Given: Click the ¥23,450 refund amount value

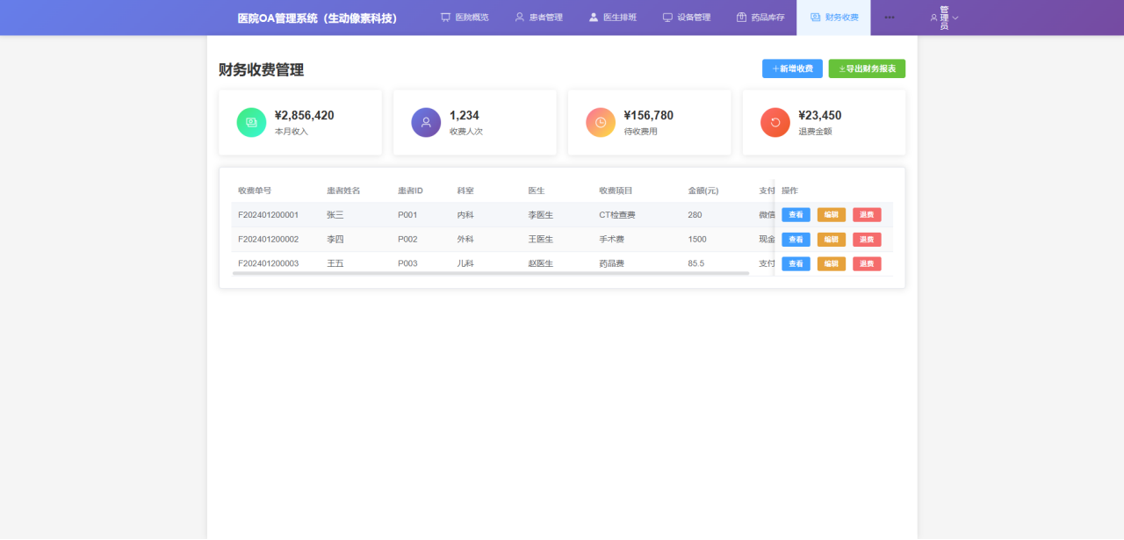Looking at the screenshot, I should [820, 115].
